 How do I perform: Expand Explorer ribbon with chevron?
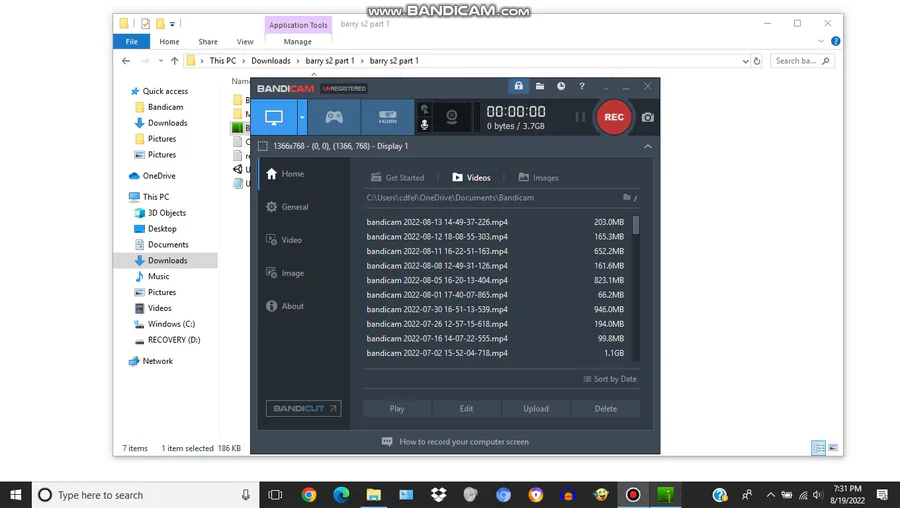click(821, 41)
